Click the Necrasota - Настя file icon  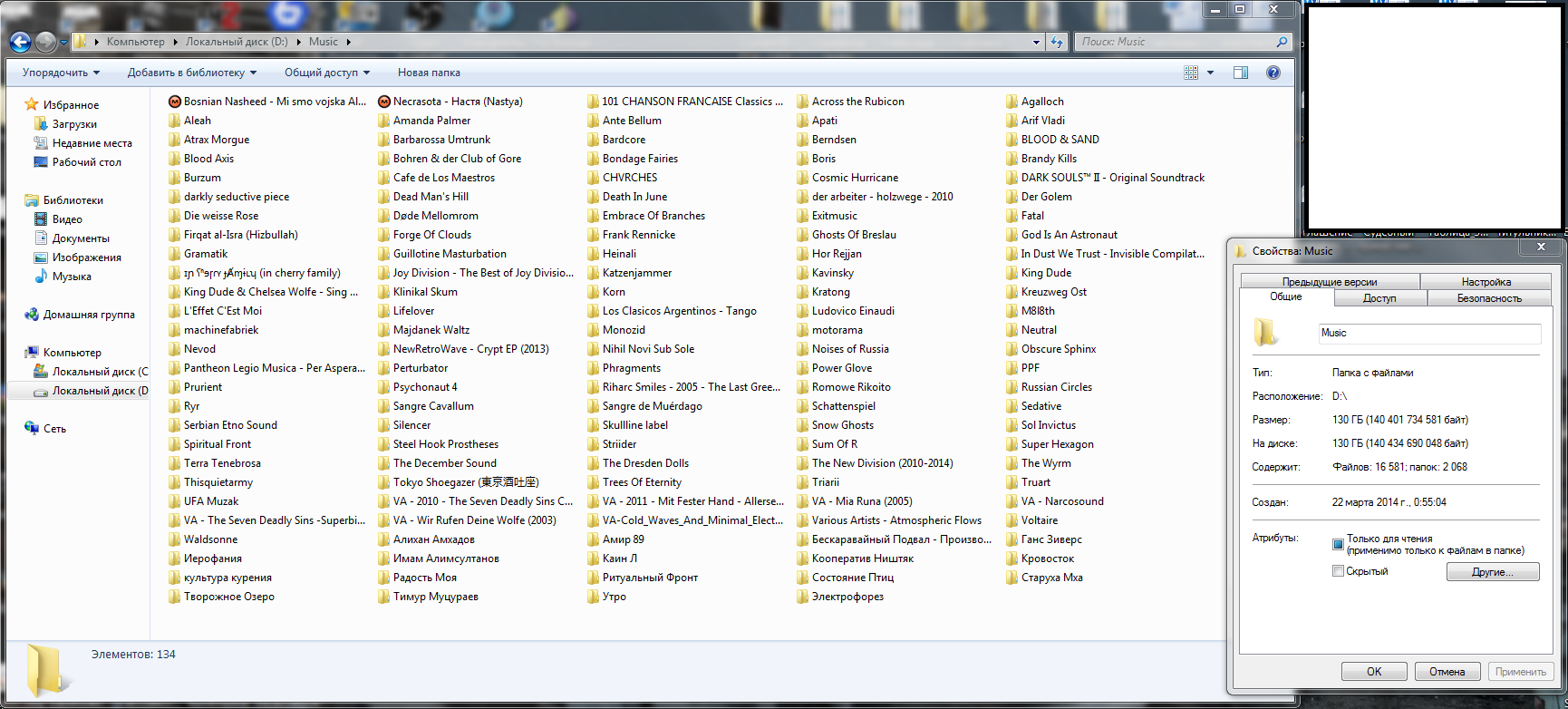click(x=384, y=102)
